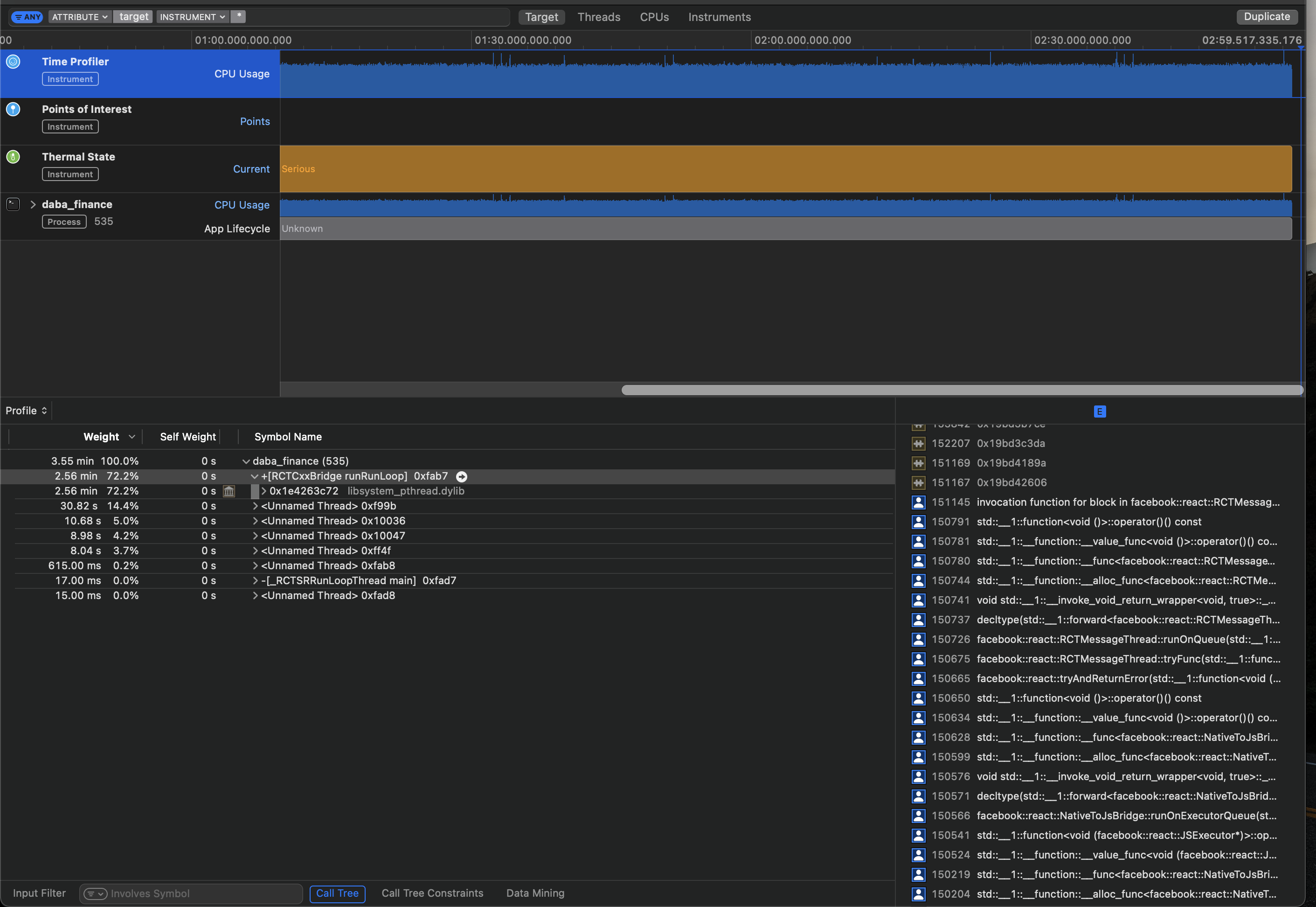Click the Thermal State thermometer icon
Screen dimensions: 1316x907
point(13,157)
